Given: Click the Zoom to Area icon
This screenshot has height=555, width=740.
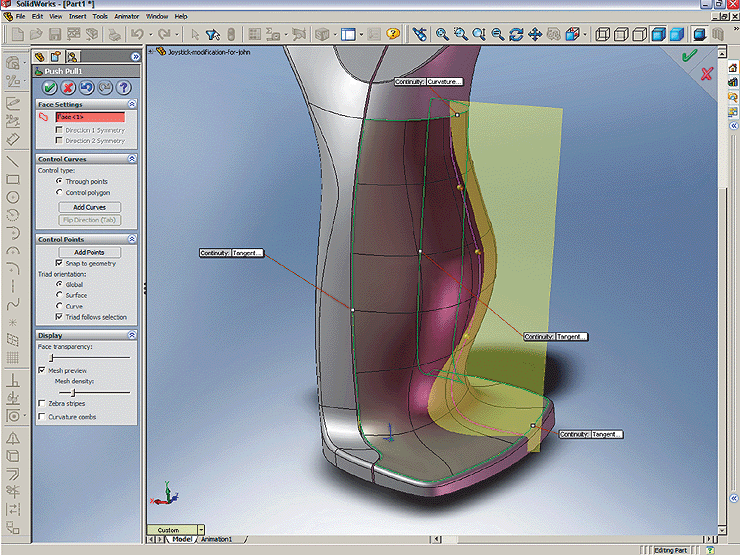Looking at the screenshot, I should 460,34.
